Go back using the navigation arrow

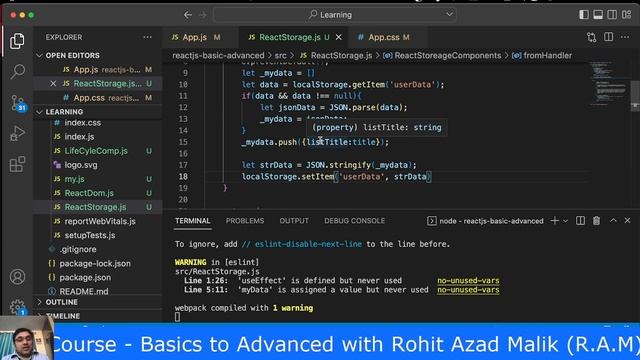click(188, 15)
